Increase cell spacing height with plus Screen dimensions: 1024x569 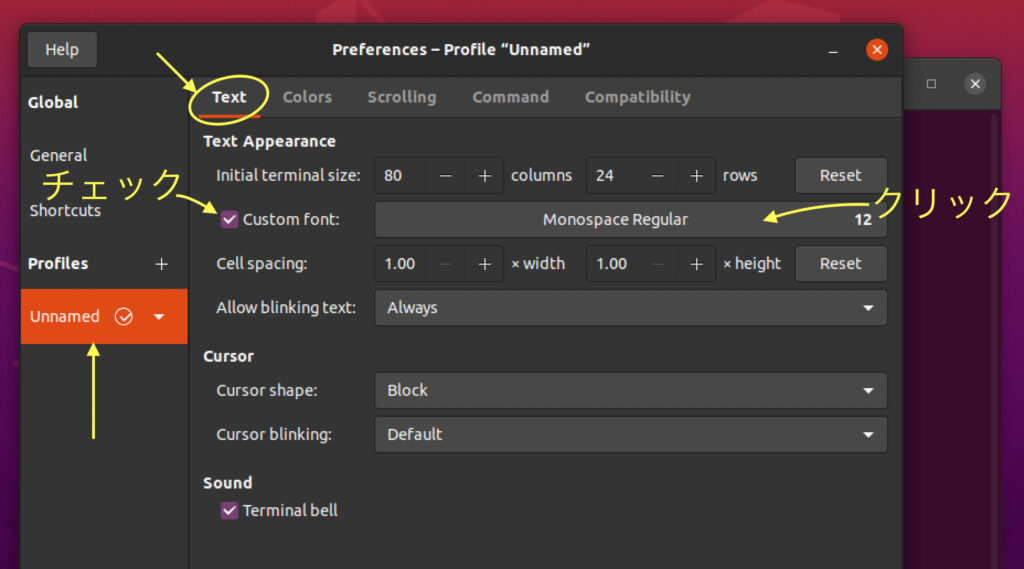696,264
